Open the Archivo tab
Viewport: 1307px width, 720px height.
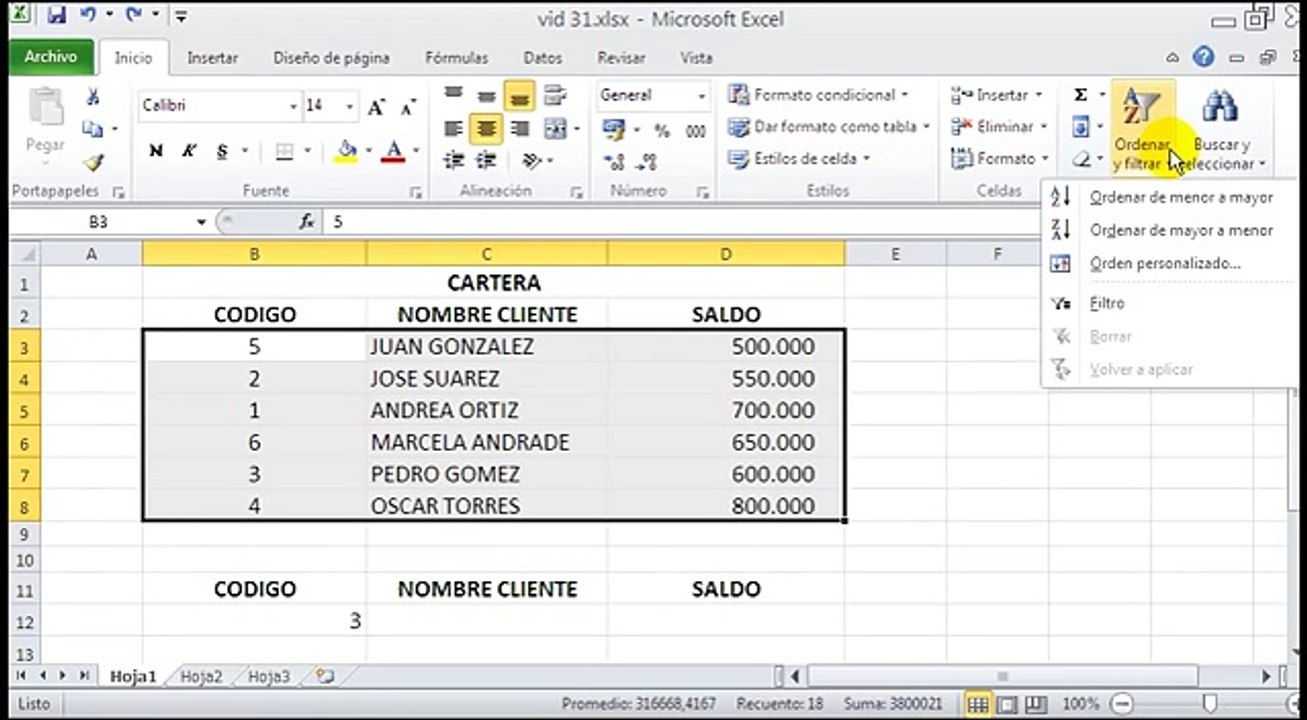[51, 57]
